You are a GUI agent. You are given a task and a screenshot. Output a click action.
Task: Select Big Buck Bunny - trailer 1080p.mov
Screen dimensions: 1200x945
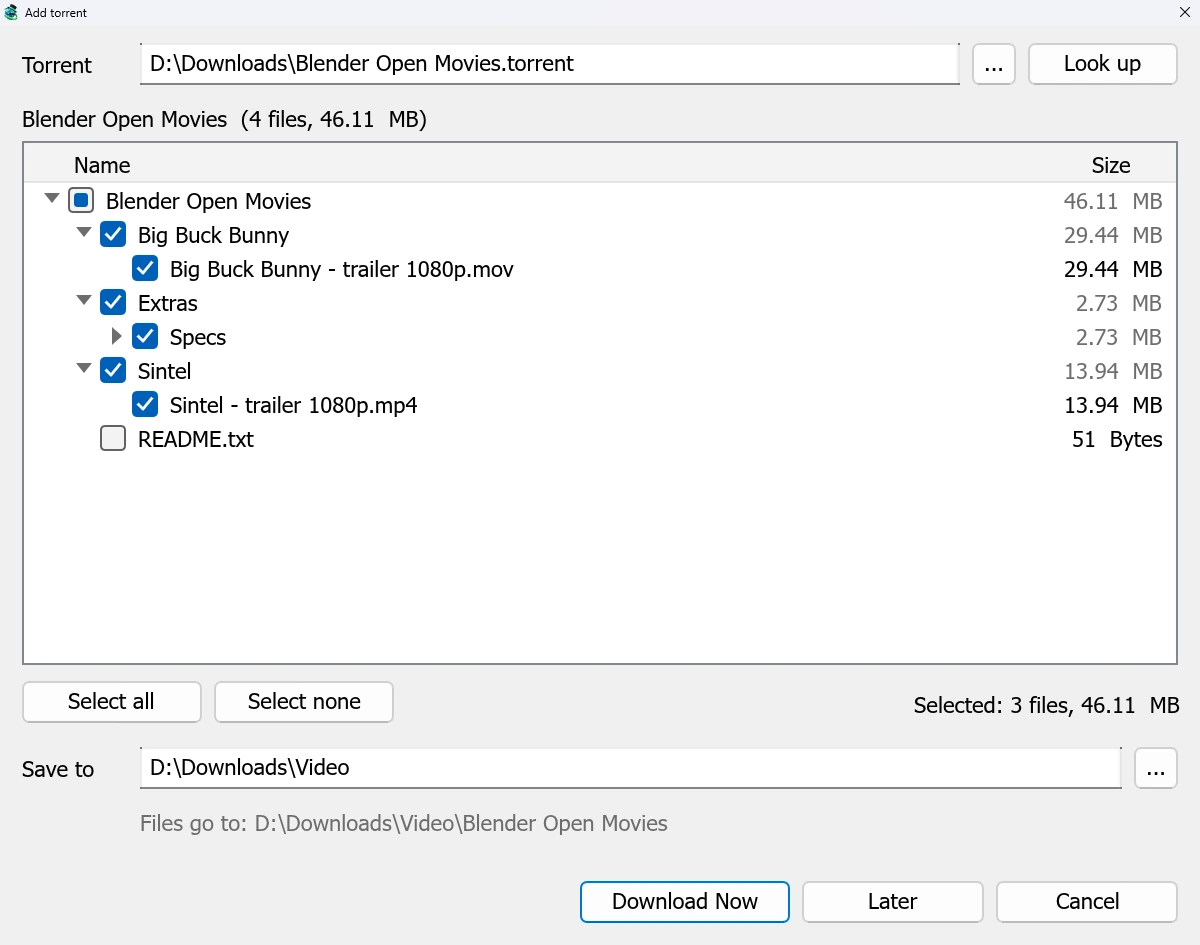pos(599,269)
